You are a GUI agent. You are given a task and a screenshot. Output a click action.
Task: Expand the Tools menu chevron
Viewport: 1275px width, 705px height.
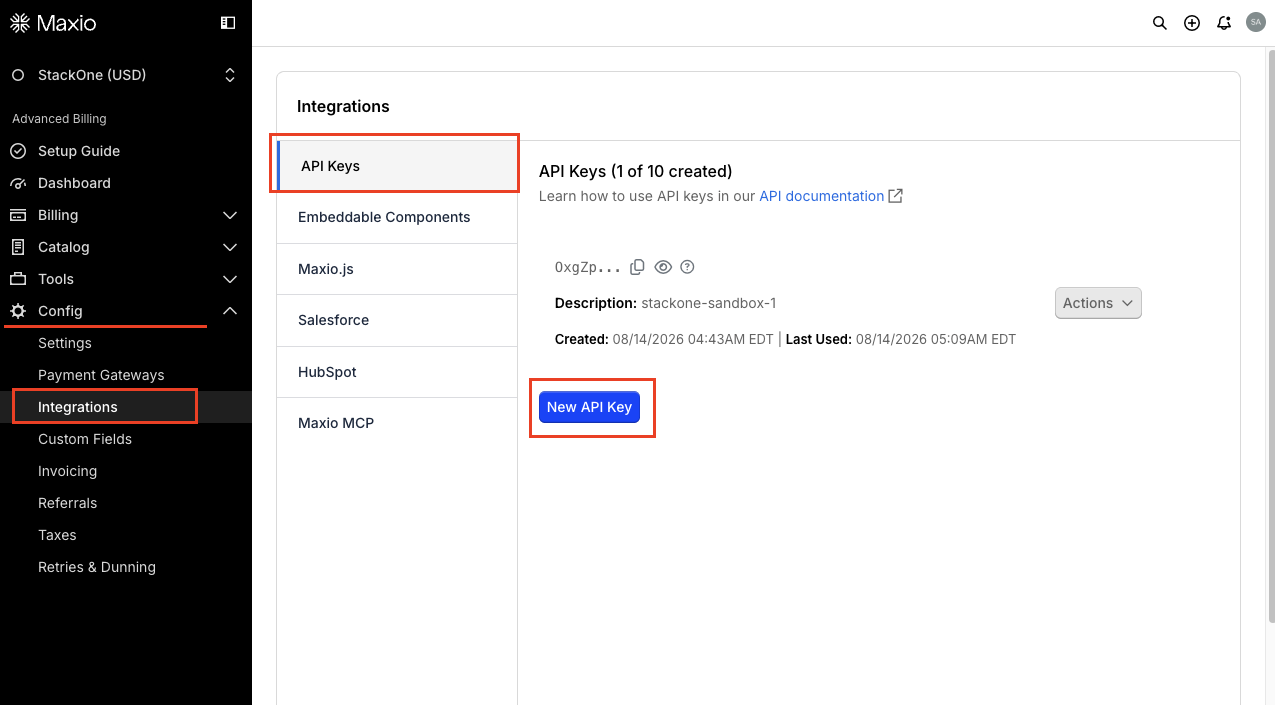pos(230,279)
